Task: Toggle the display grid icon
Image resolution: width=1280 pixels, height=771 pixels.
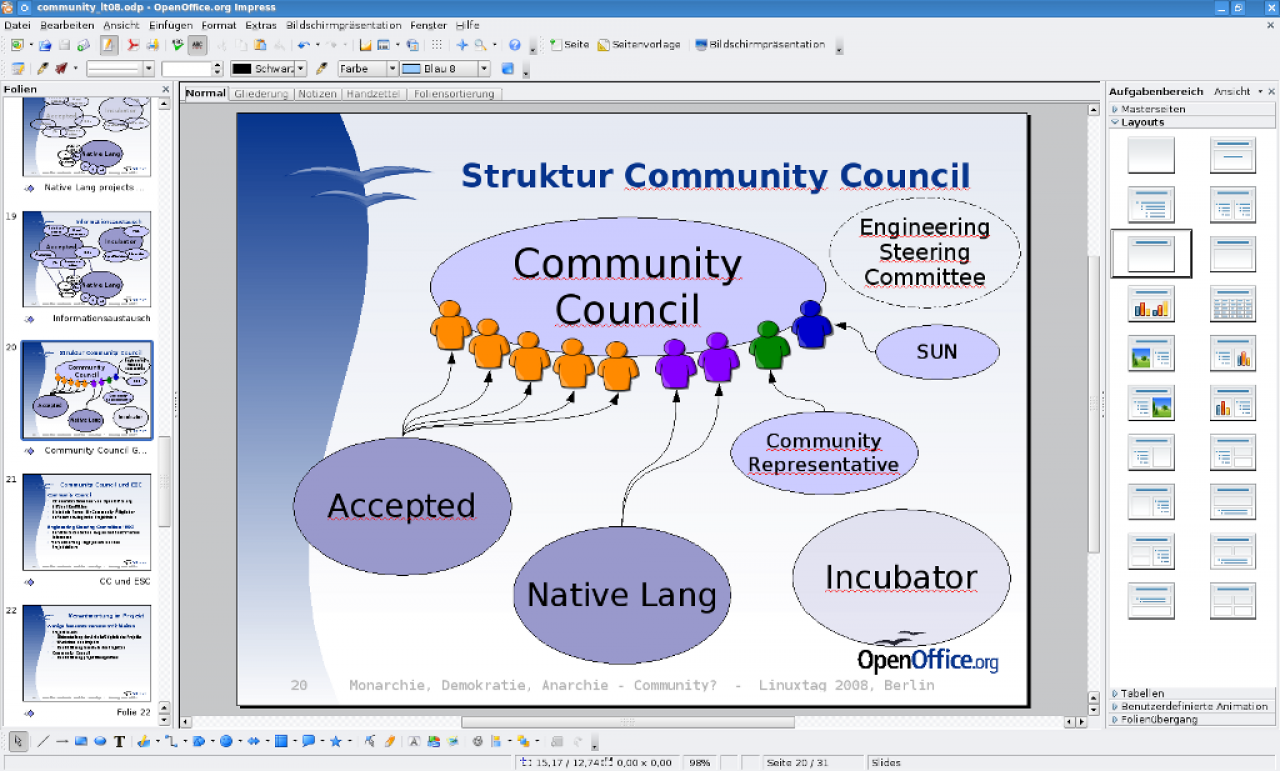Action: [437, 45]
